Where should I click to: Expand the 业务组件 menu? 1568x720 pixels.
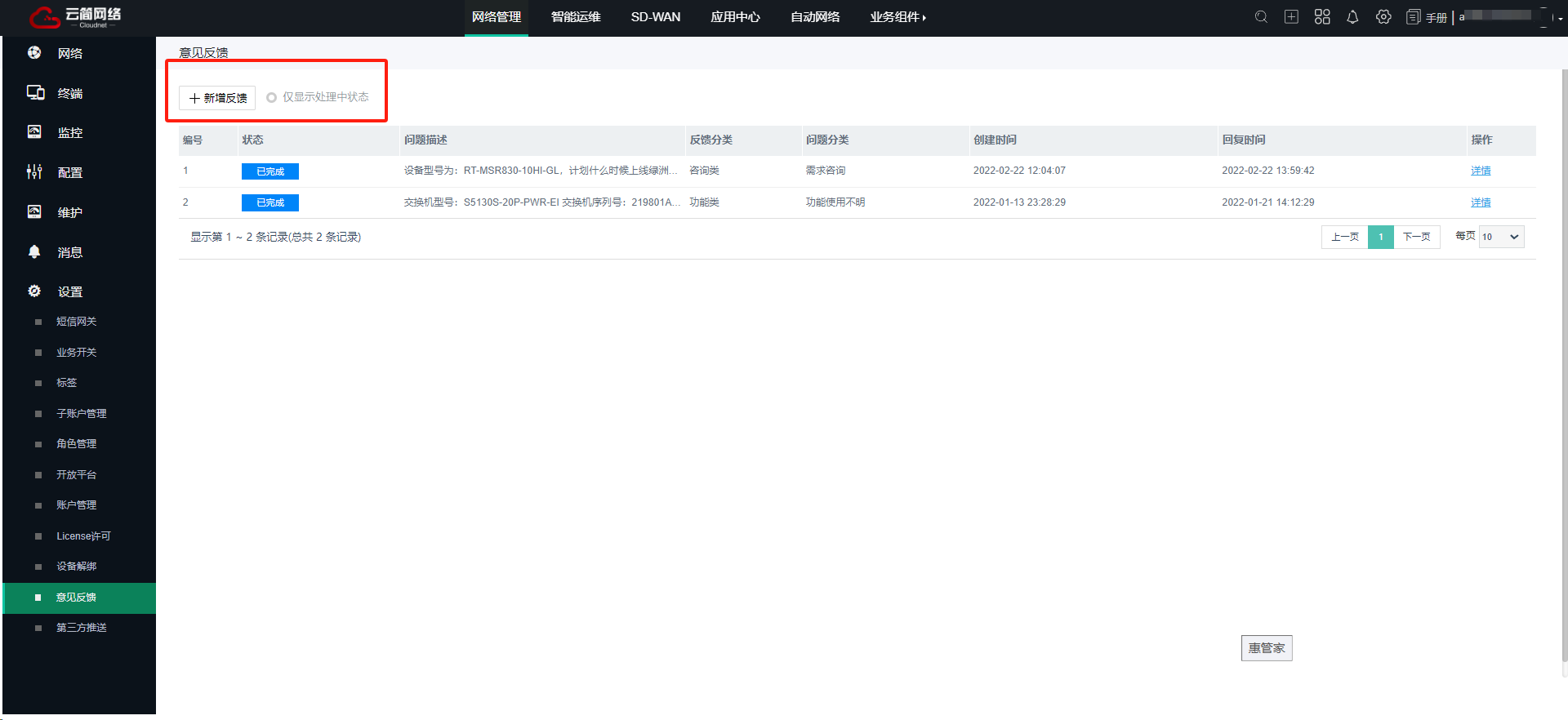[x=898, y=17]
